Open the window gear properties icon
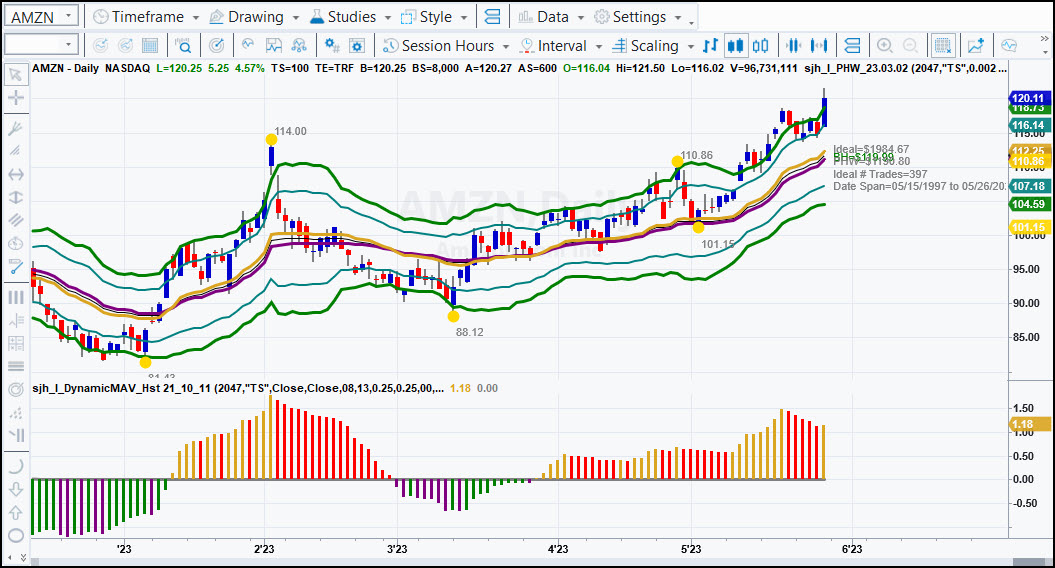Viewport: 1055px width, 568px height. [x=357, y=46]
